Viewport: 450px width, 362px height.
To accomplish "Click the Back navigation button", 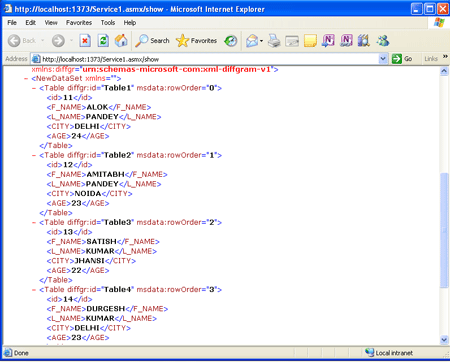I will tap(21, 41).
